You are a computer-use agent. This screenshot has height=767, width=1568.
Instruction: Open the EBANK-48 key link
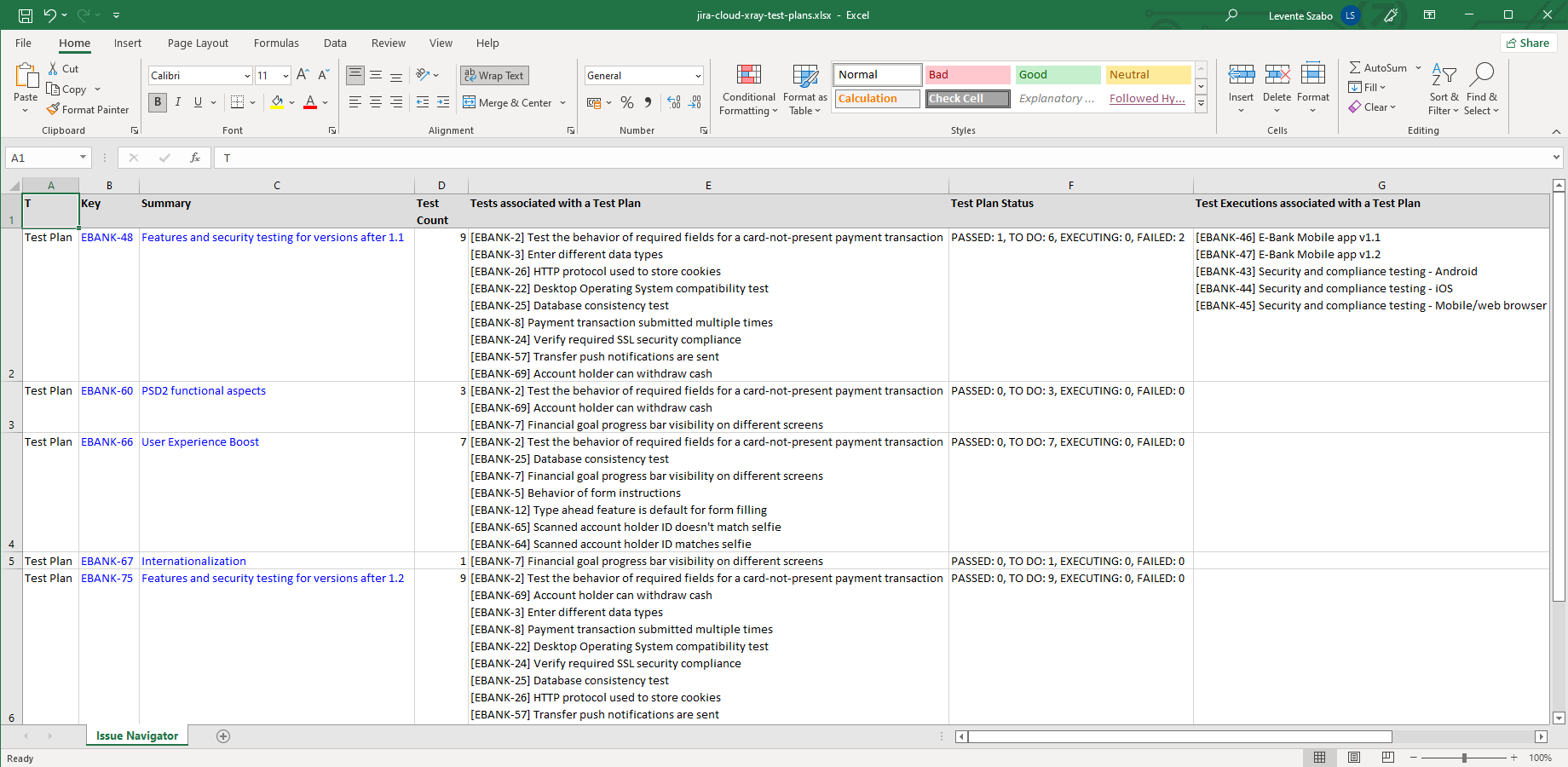[x=107, y=238]
